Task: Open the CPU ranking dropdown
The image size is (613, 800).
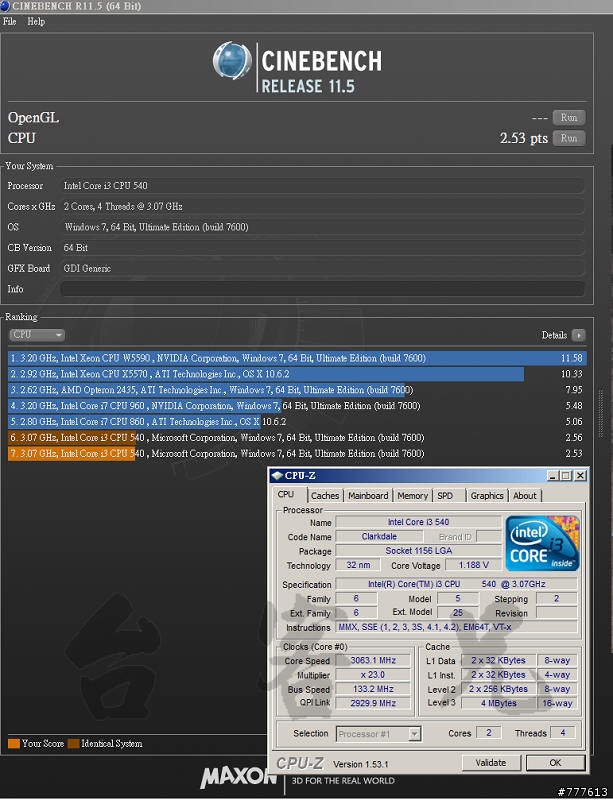Action: tap(37, 335)
